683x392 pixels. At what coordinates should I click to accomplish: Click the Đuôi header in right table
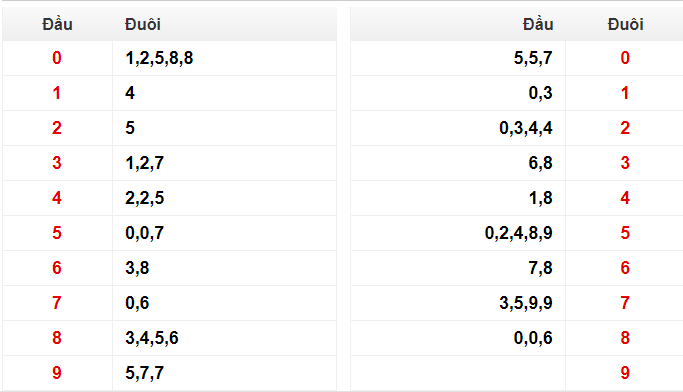tap(626, 24)
